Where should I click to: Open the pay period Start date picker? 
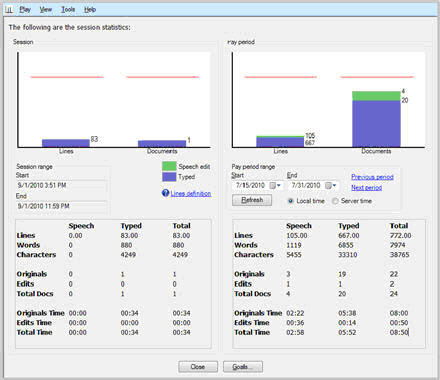click(275, 186)
